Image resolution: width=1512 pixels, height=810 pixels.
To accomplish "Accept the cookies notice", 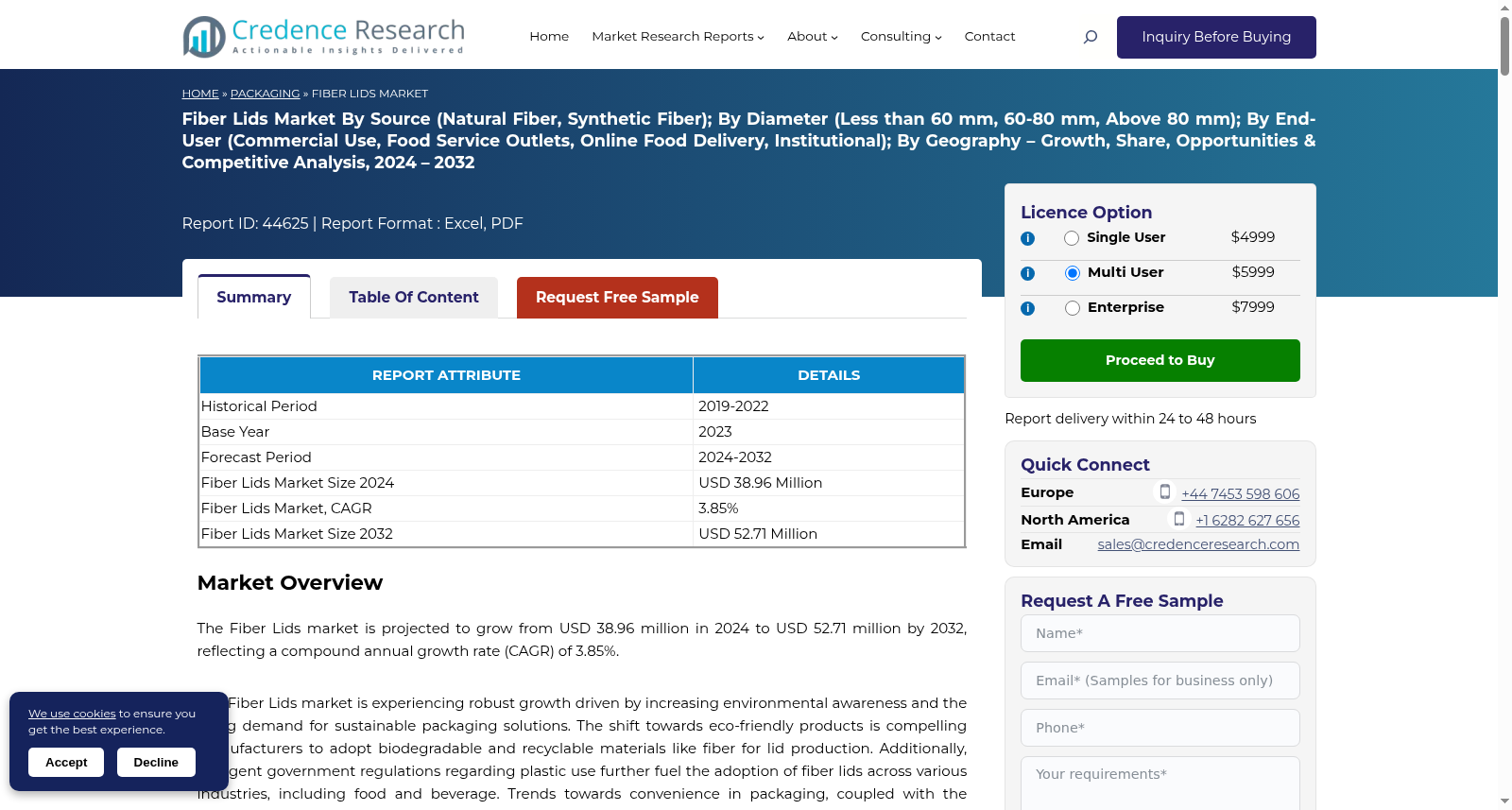I will pos(66,762).
